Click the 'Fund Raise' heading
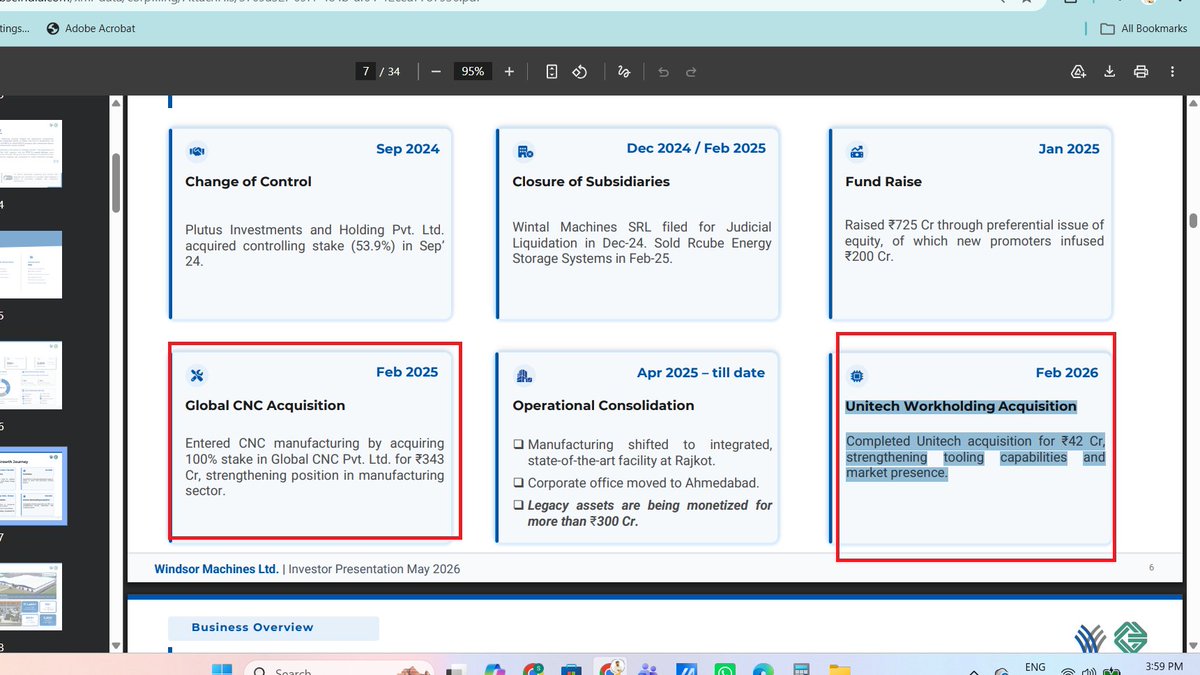Image resolution: width=1200 pixels, height=675 pixels. 883,182
